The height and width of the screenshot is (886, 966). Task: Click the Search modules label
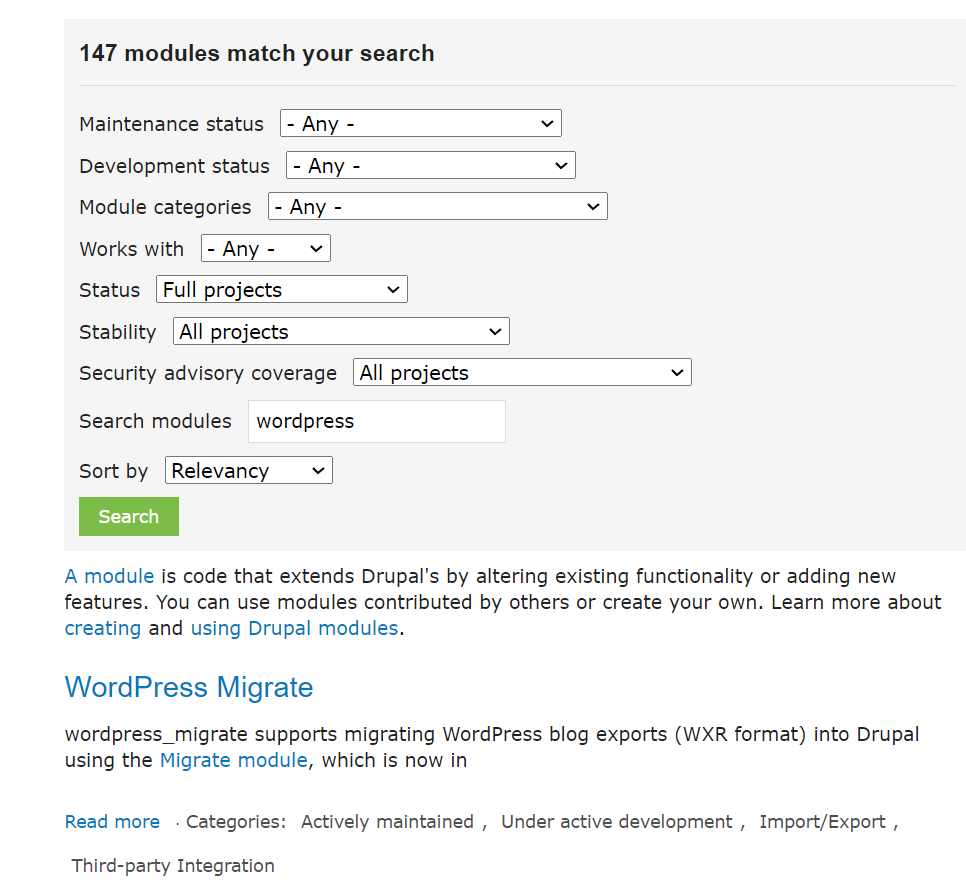point(155,421)
